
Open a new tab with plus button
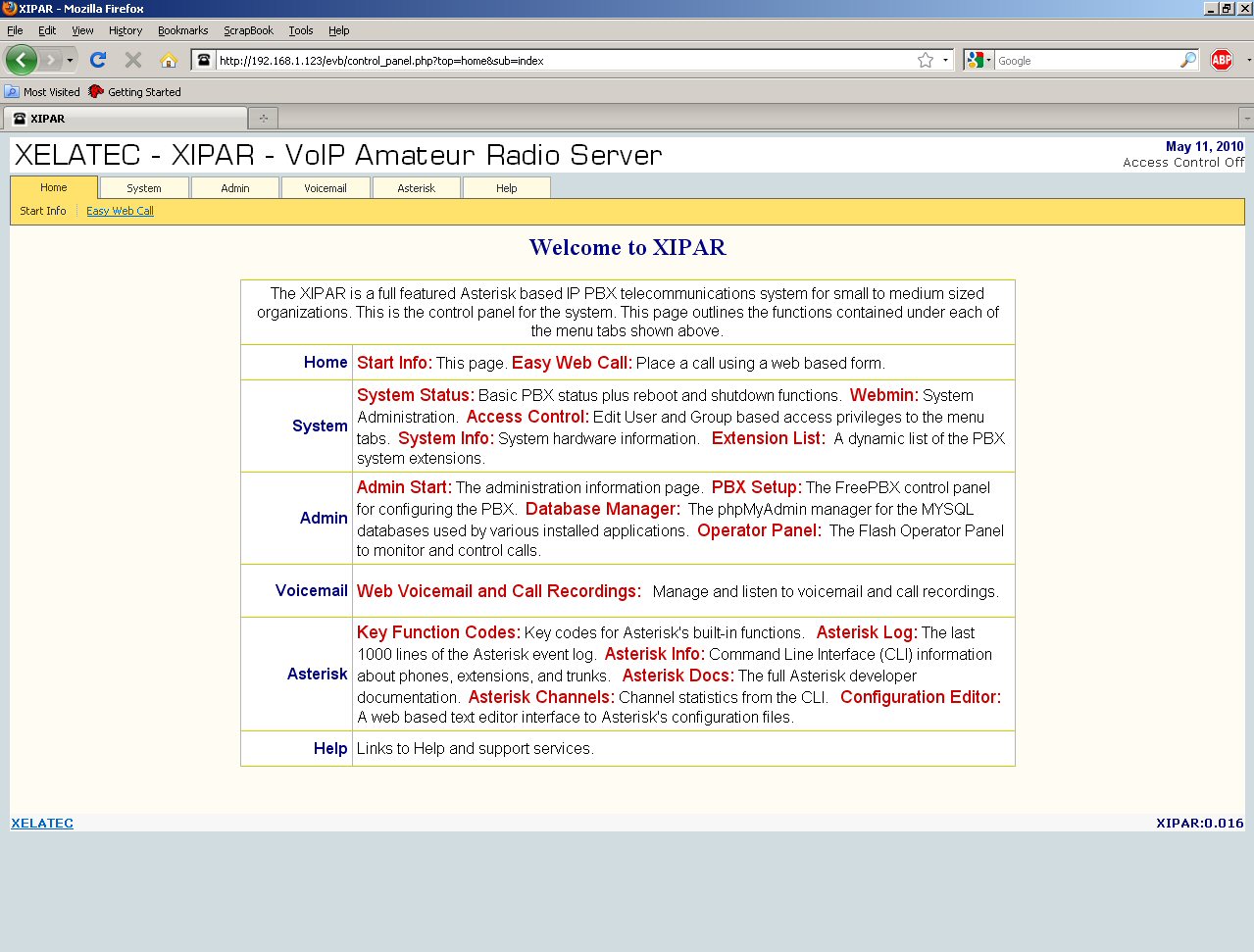pos(263,119)
